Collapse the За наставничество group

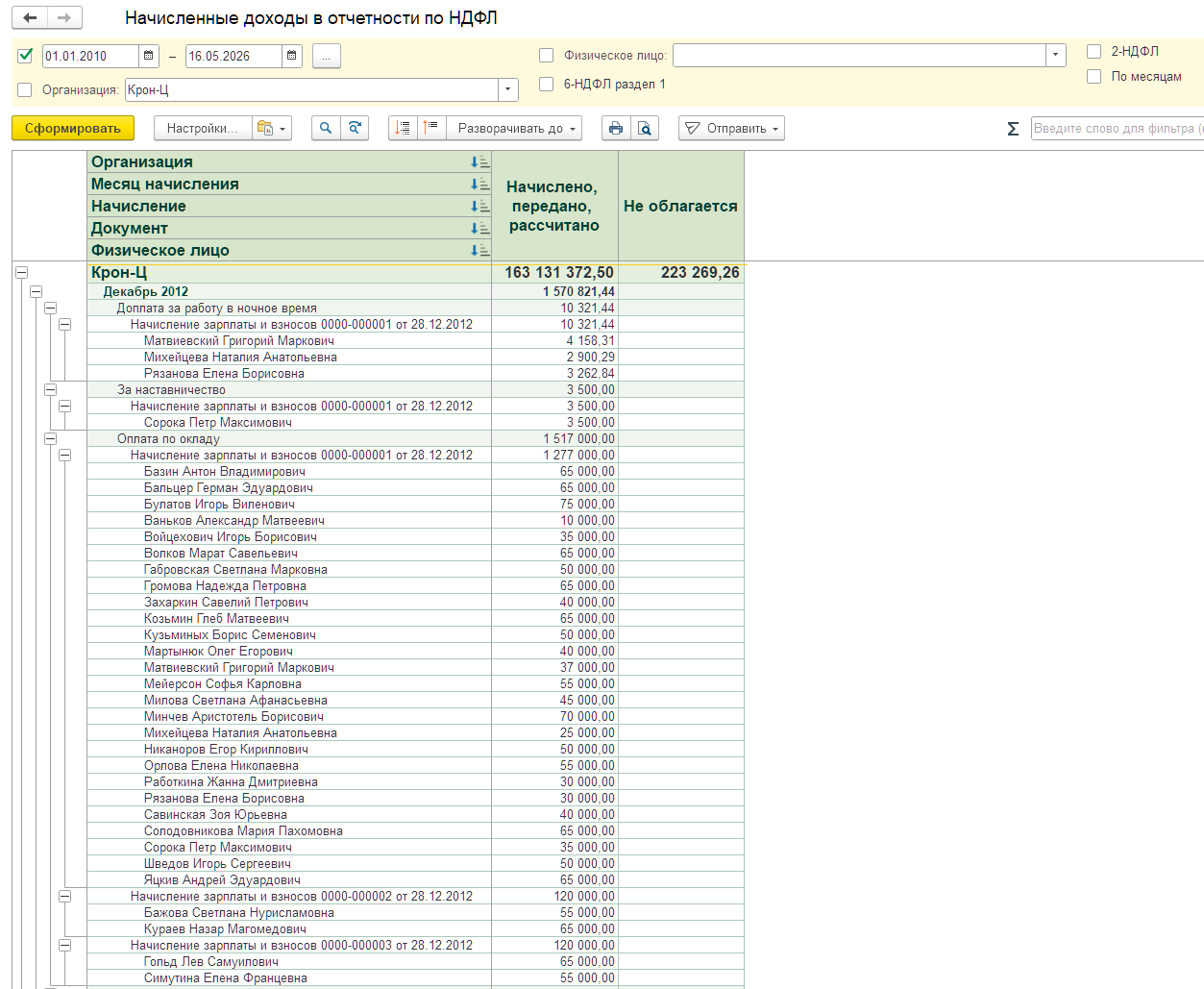coord(50,389)
